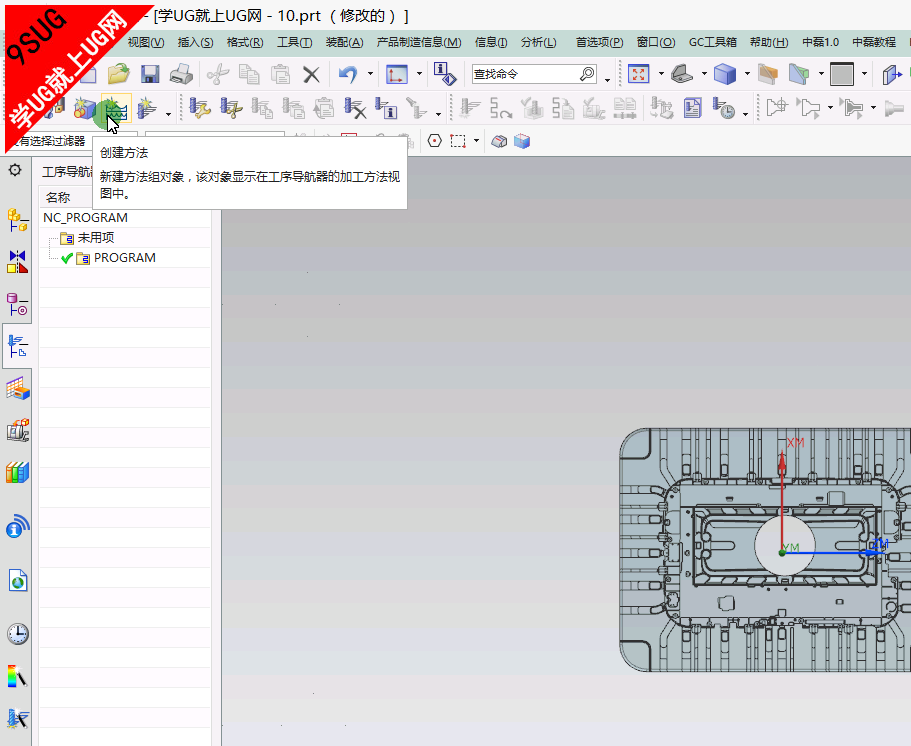Expand the selection rectangle dropdown arrow
This screenshot has height=746, width=911.
coord(476,141)
